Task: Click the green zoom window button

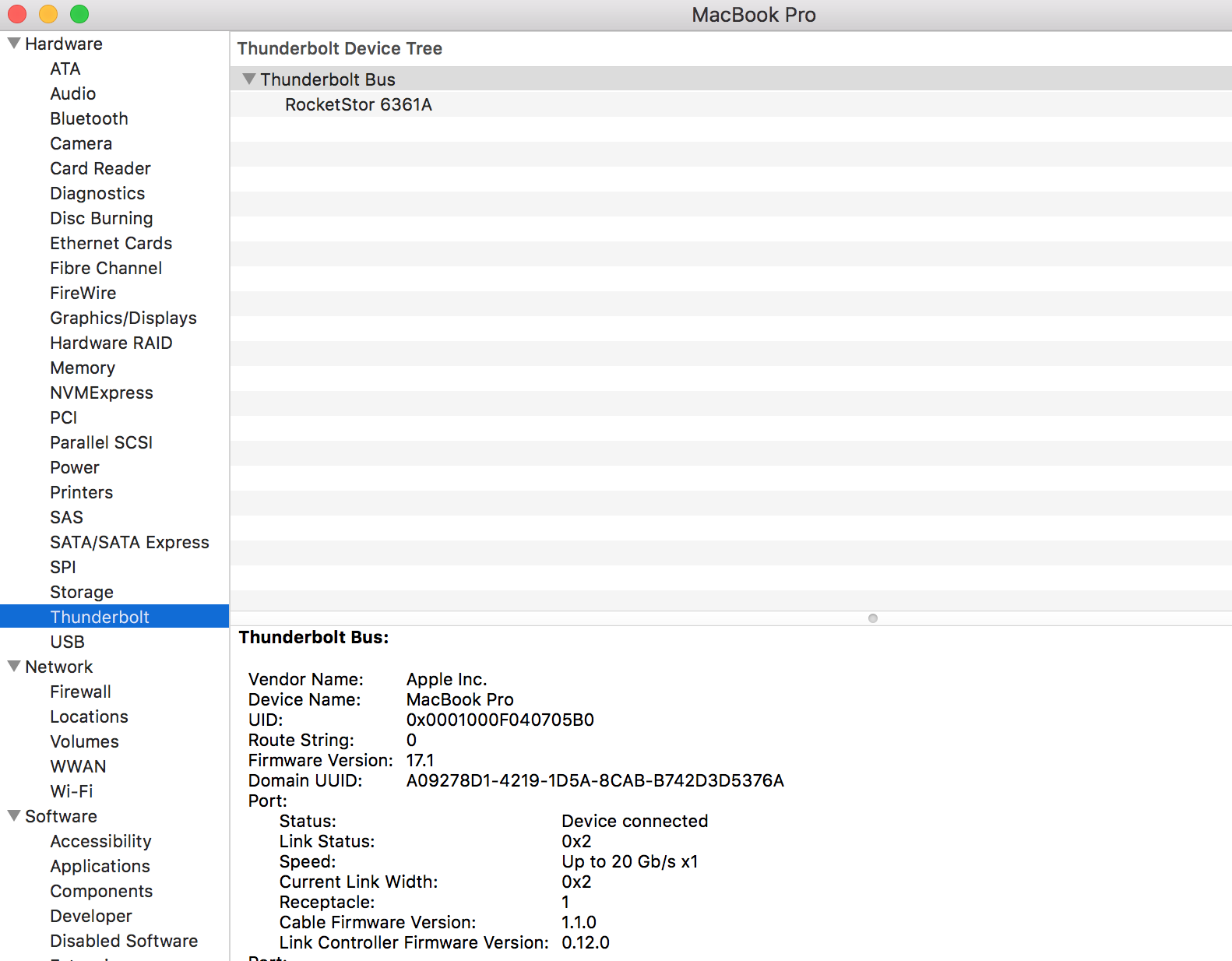Action: 79,14
